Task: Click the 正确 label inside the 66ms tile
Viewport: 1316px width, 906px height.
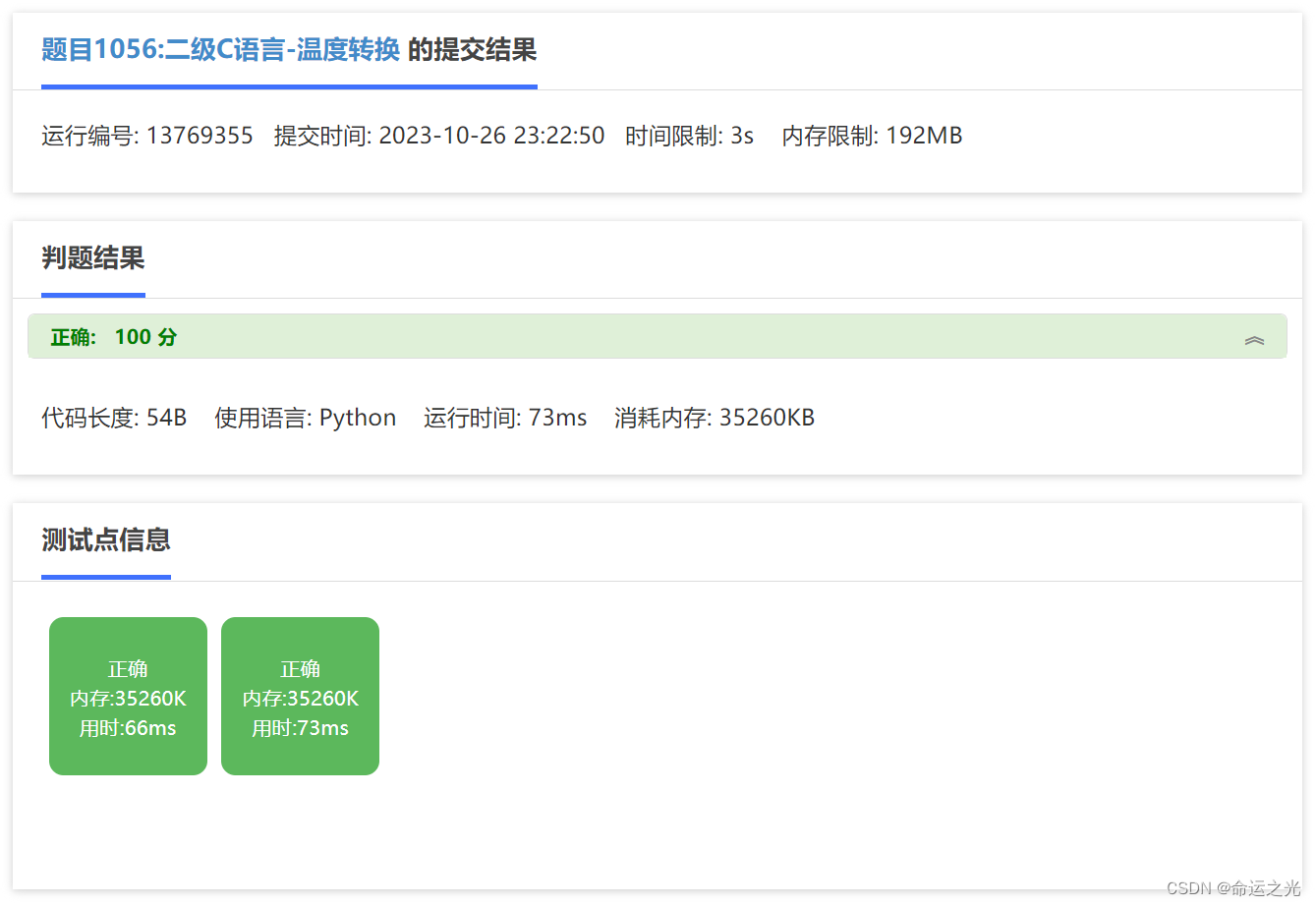Action: (128, 668)
